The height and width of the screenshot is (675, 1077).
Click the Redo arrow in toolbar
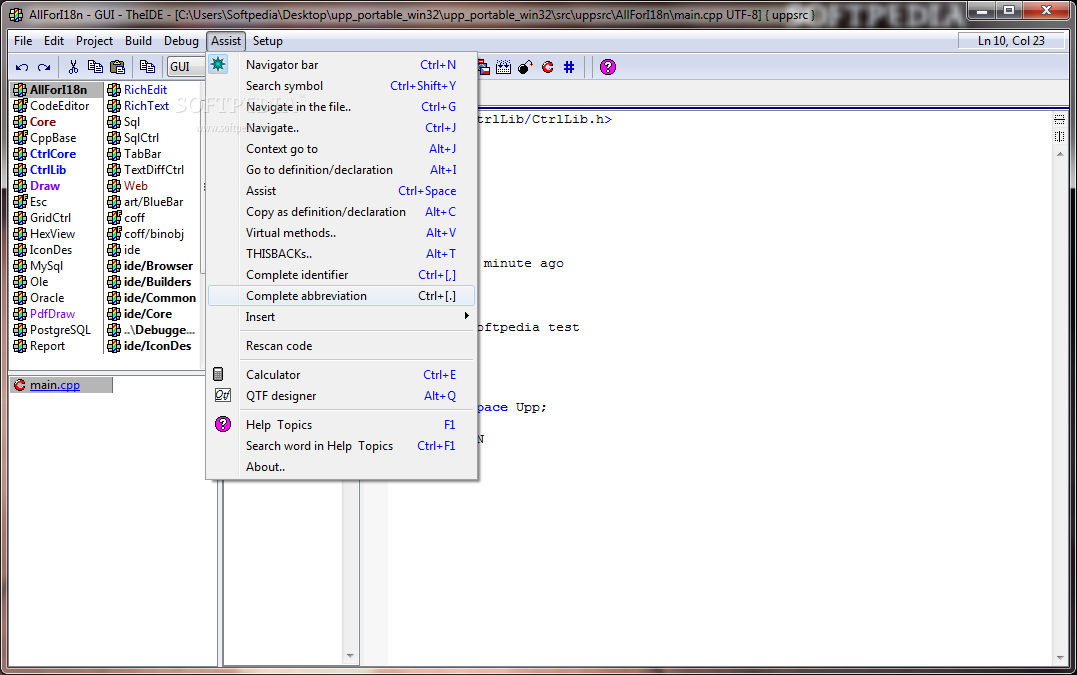(44, 67)
